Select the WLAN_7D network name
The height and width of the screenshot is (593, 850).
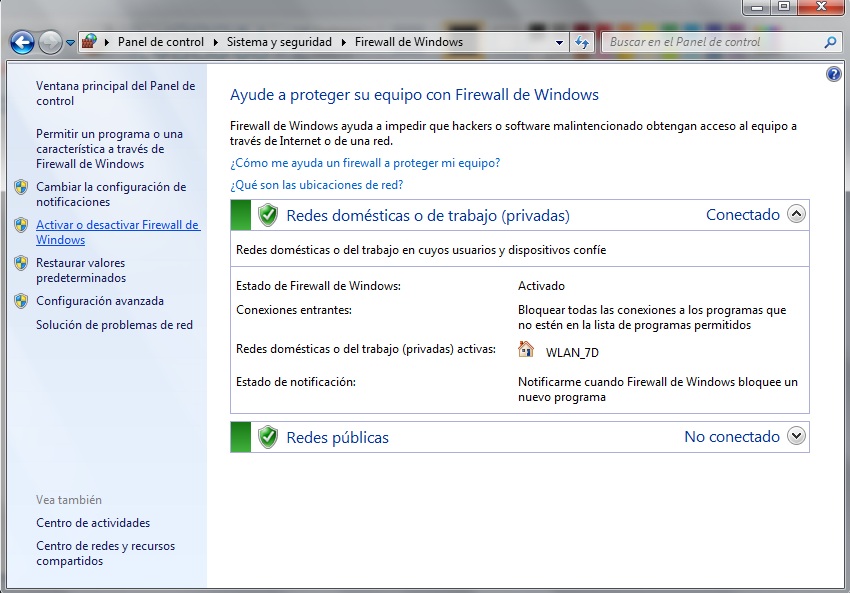tap(572, 352)
